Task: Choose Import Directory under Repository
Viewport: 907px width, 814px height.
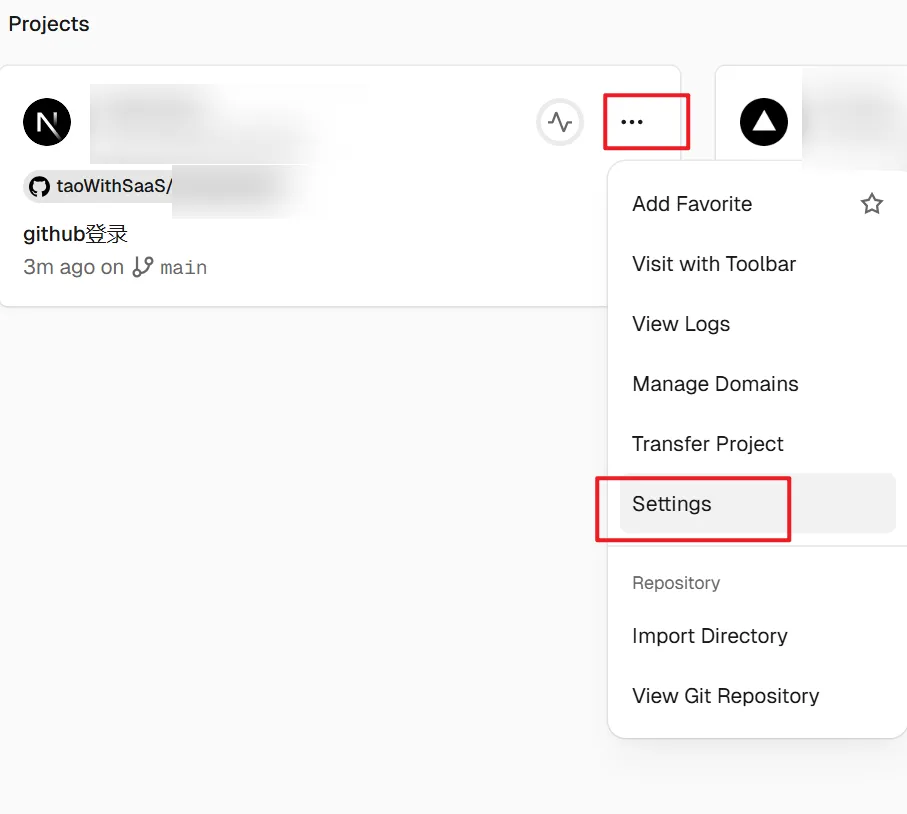Action: 709,636
